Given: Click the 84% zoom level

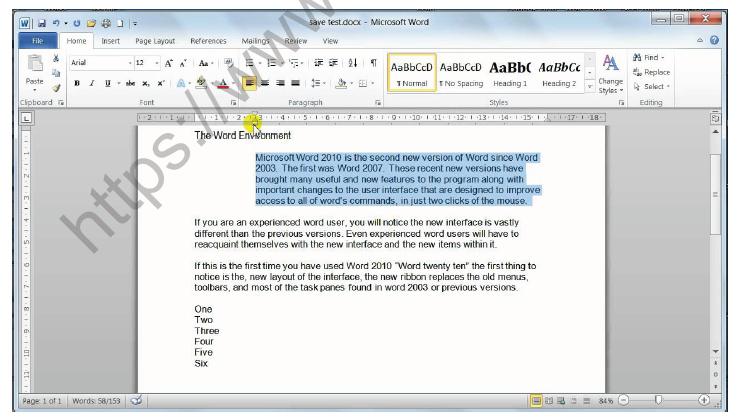Looking at the screenshot, I should 606,401.
